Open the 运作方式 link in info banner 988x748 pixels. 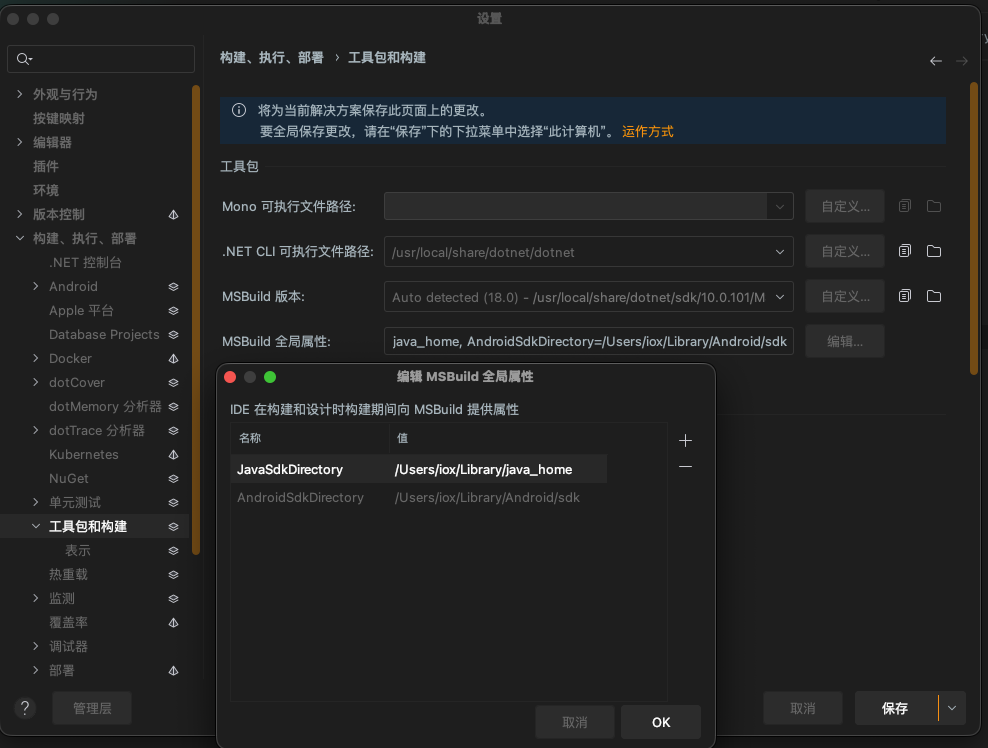click(647, 131)
